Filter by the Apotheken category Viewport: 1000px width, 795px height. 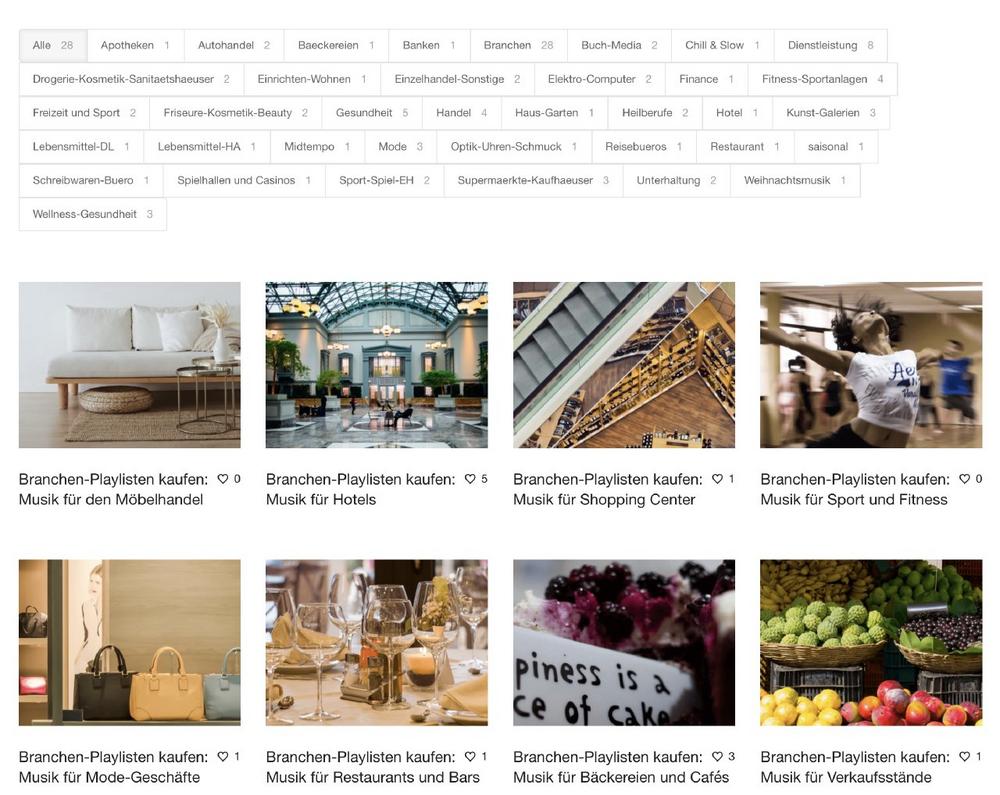pyautogui.click(x=135, y=45)
